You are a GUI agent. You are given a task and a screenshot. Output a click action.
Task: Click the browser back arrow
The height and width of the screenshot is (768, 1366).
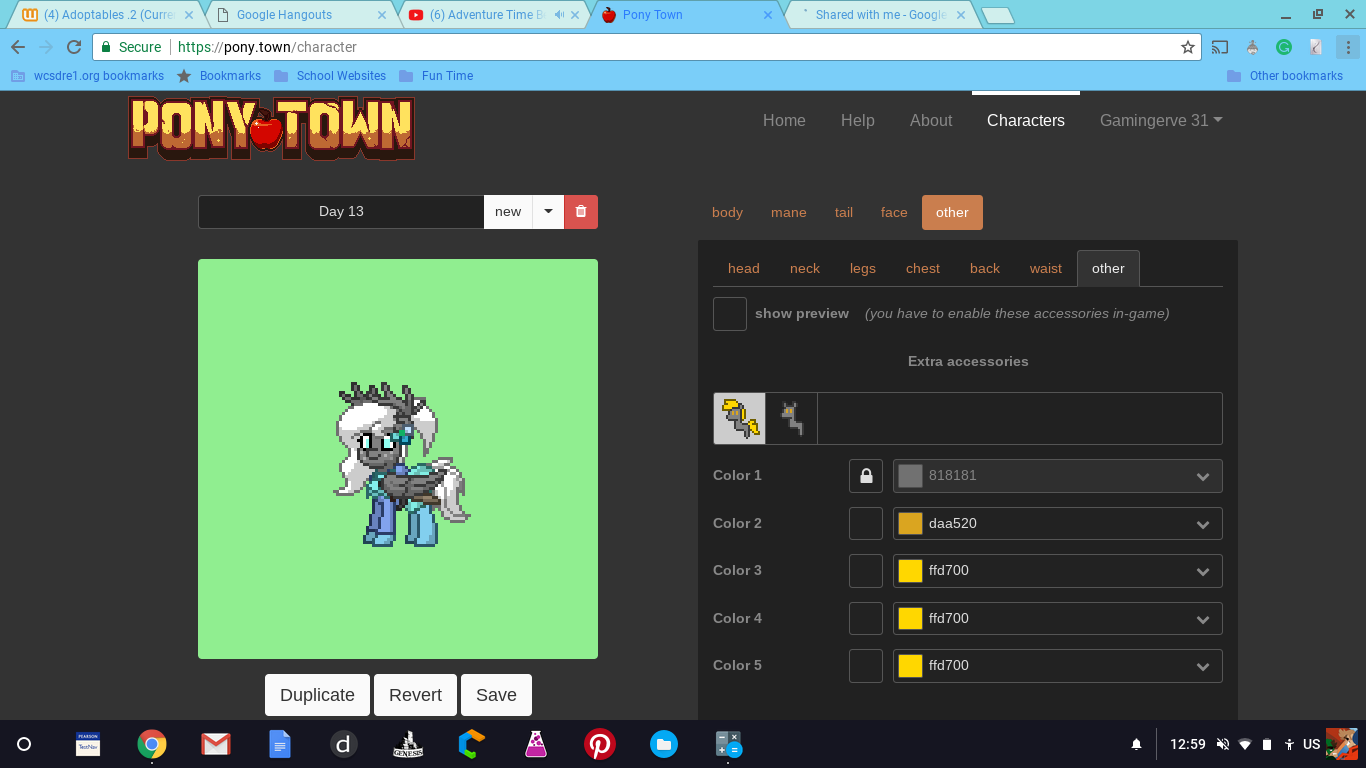[18, 47]
